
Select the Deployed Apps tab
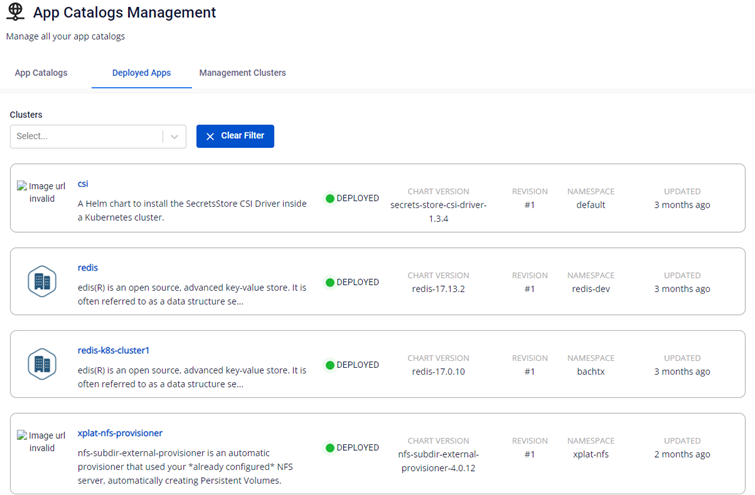coord(141,73)
